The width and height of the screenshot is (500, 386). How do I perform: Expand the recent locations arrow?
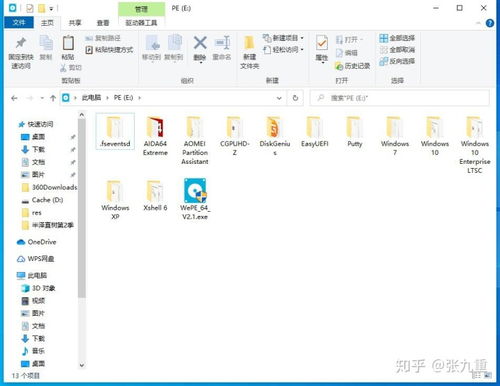(x=42, y=98)
